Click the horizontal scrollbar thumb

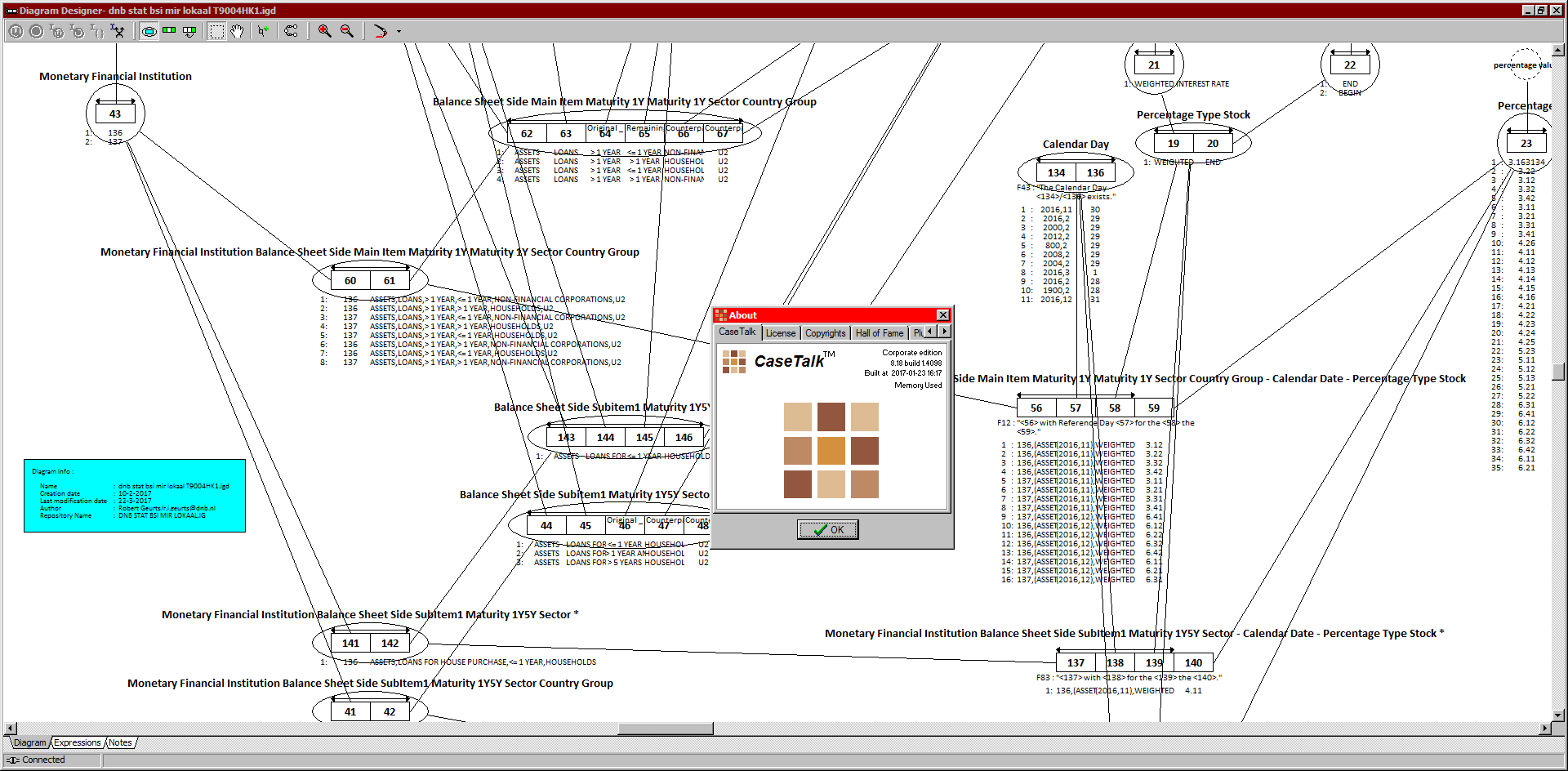point(666,729)
